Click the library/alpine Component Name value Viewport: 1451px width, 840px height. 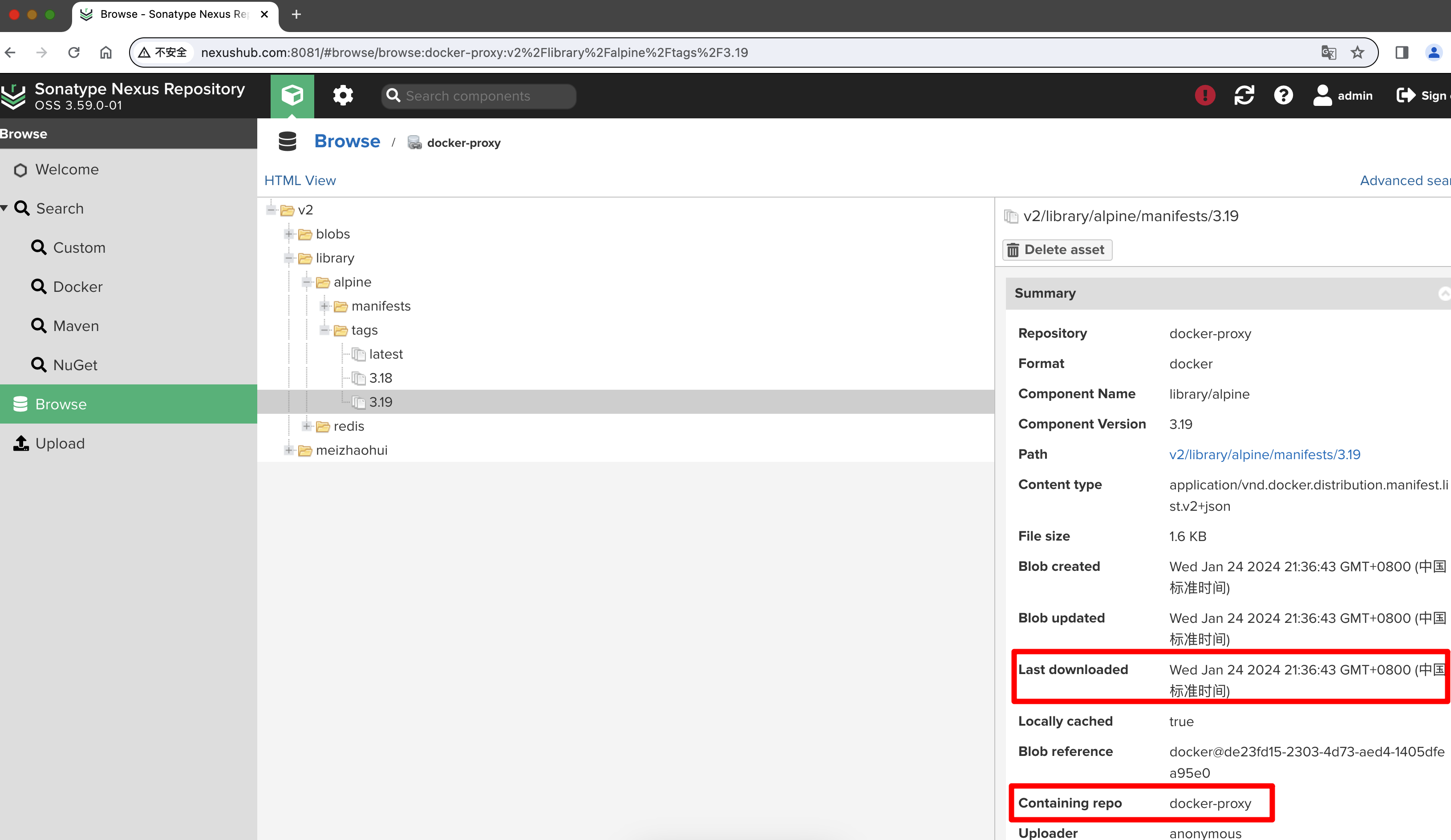1209,394
